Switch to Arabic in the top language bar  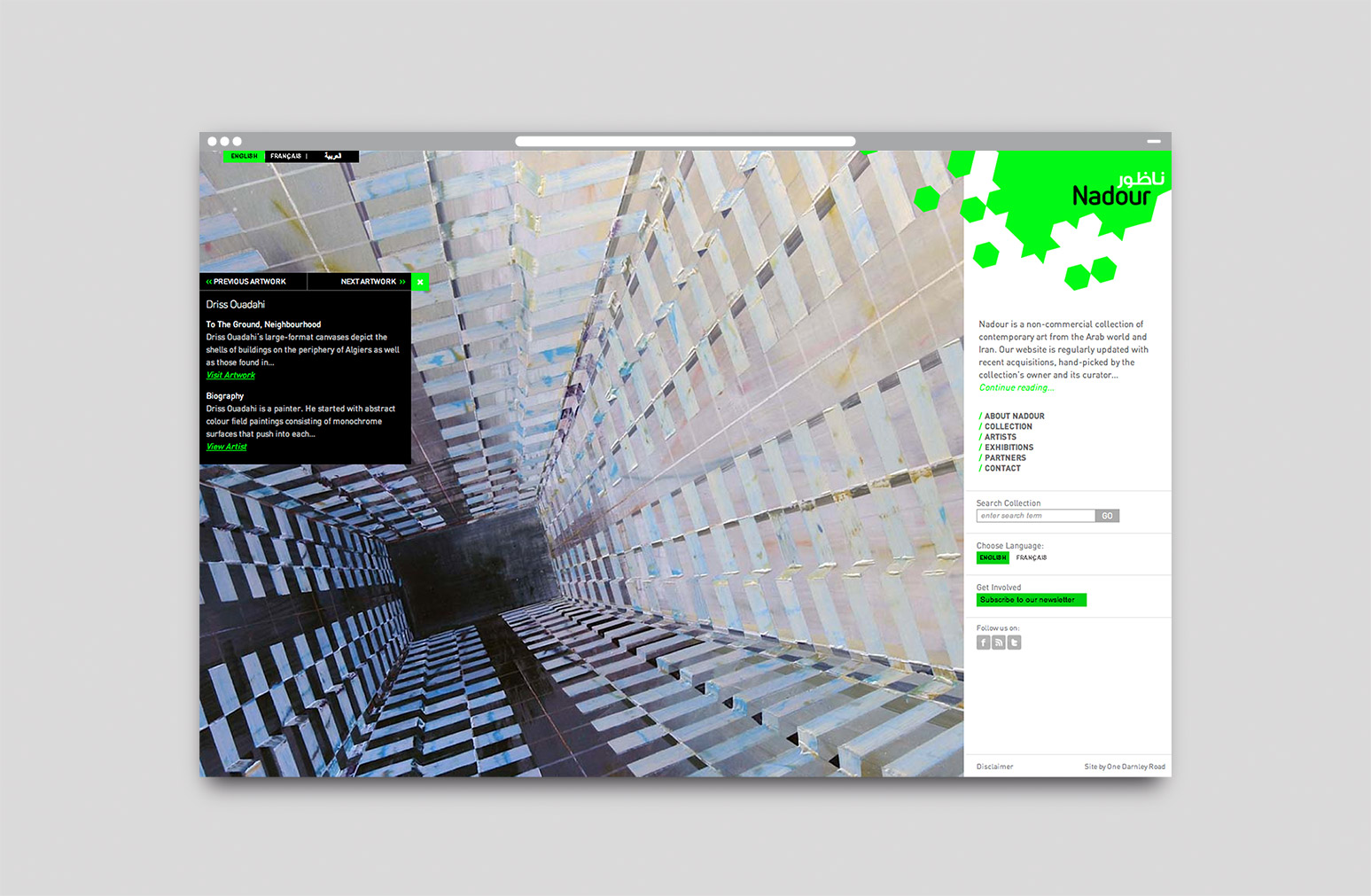pos(332,156)
